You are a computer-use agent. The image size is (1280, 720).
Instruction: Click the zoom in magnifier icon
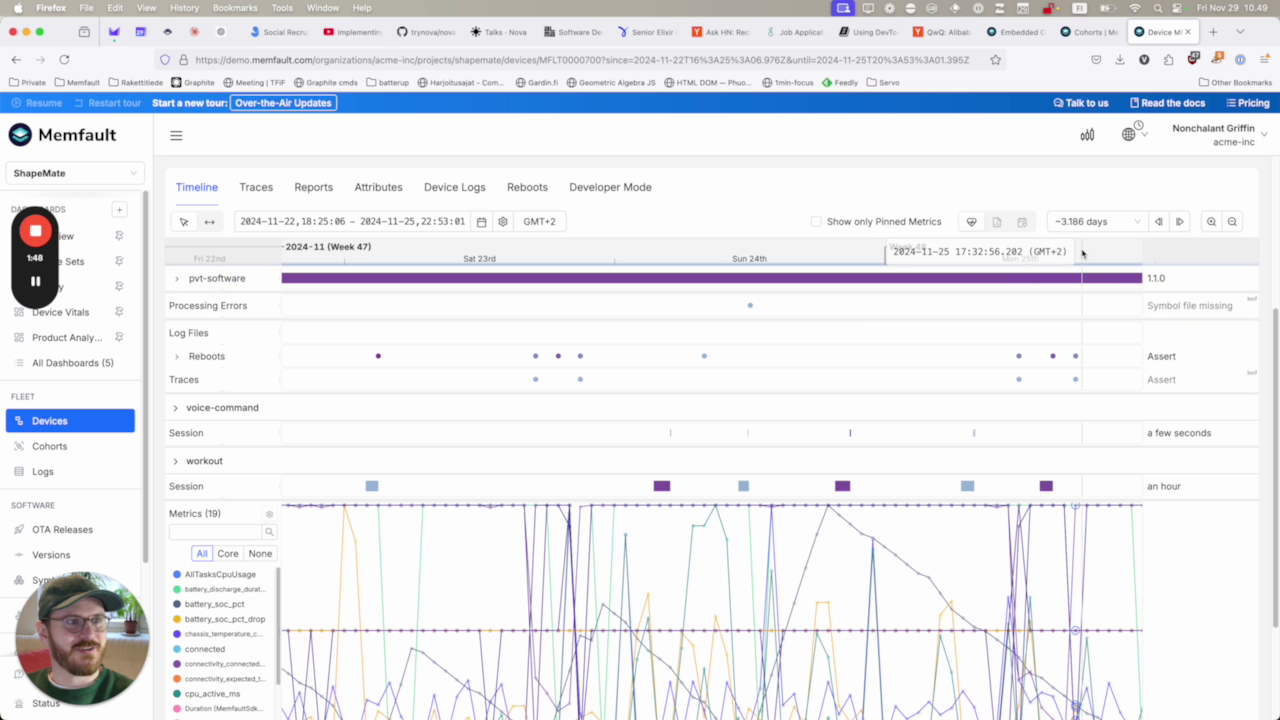pos(1211,222)
